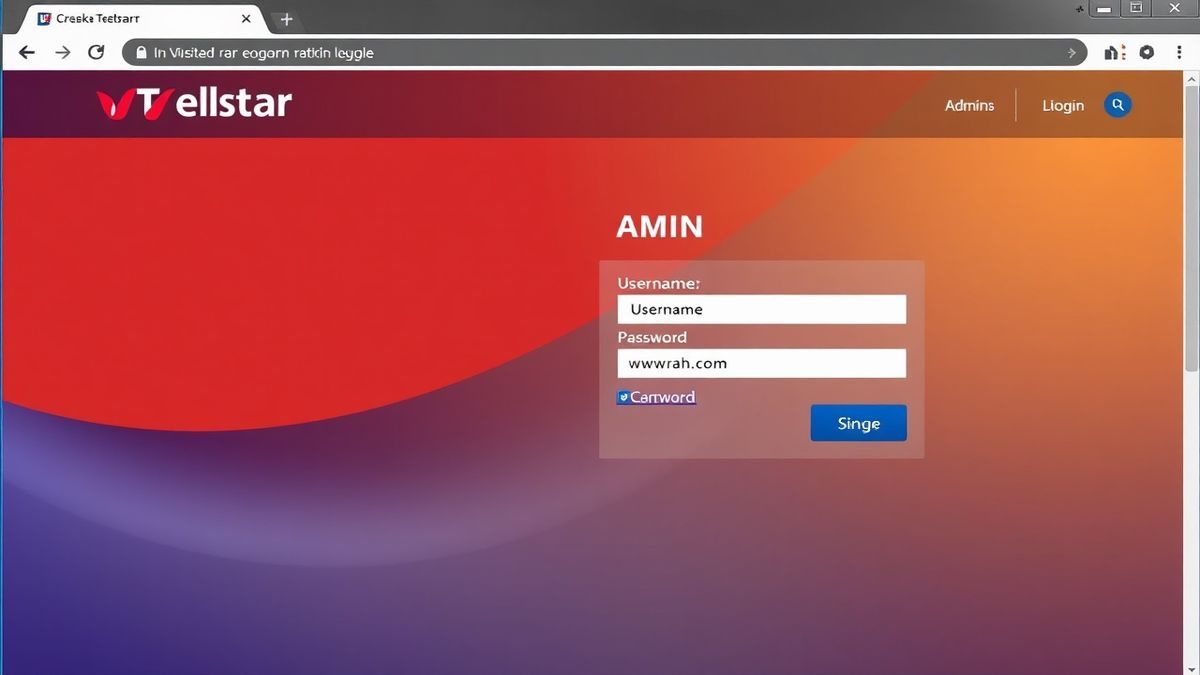The width and height of the screenshot is (1200, 675).
Task: Open a new tab with the plus icon
Action: click(286, 19)
